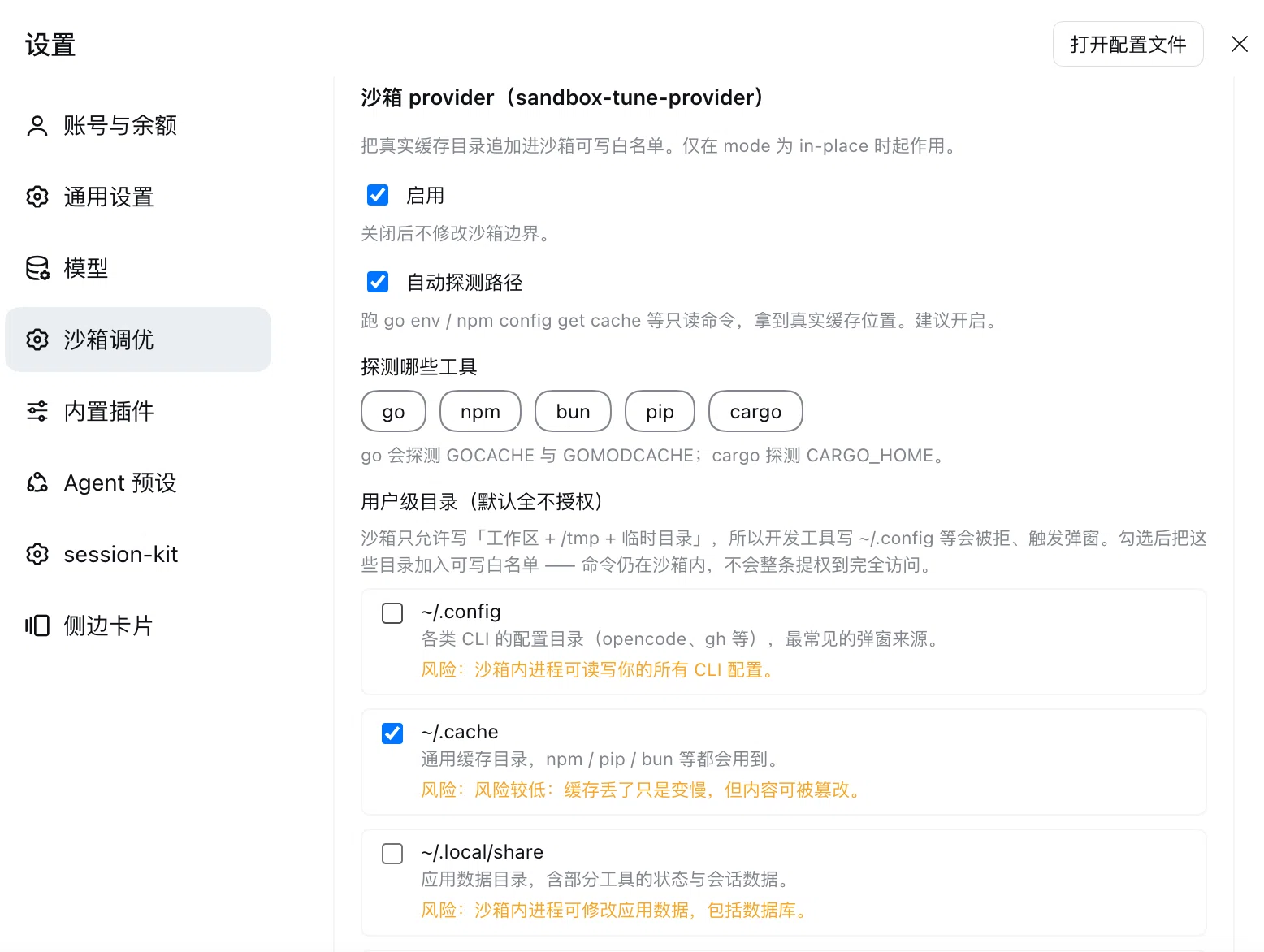The image size is (1264, 952).
Task: Open the 账号与余额 section
Action: (x=138, y=125)
